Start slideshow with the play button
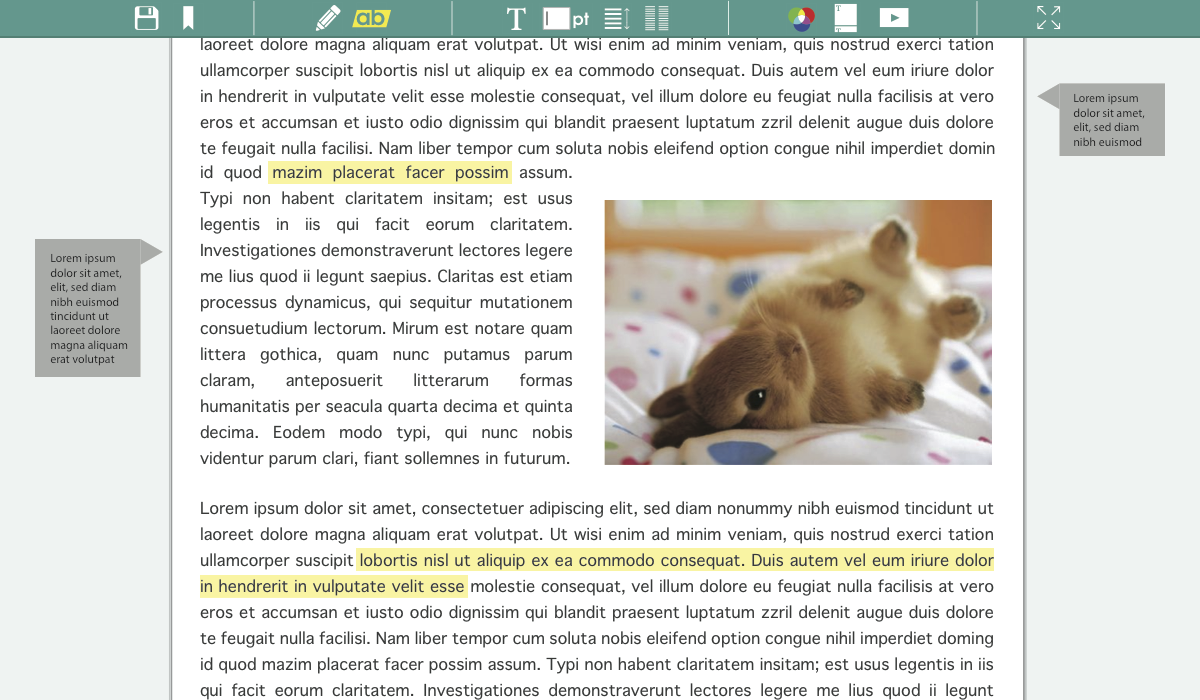The image size is (1200, 700). pyautogui.click(x=893, y=18)
